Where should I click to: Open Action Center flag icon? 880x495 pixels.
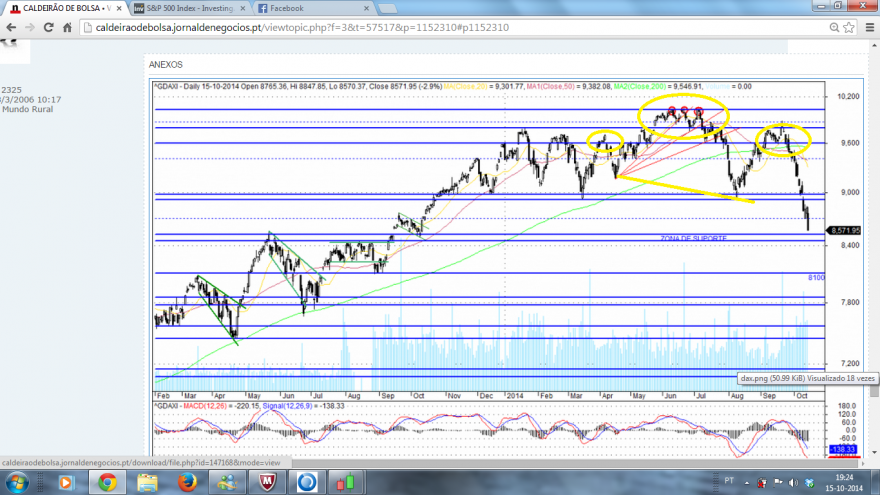778,482
